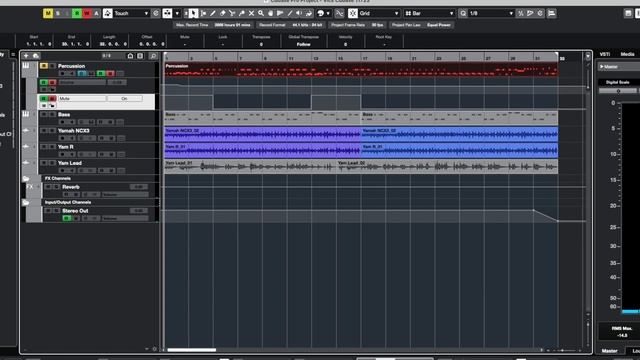
Task: Open the Touch automation mode dropdown
Action: (x=131, y=13)
